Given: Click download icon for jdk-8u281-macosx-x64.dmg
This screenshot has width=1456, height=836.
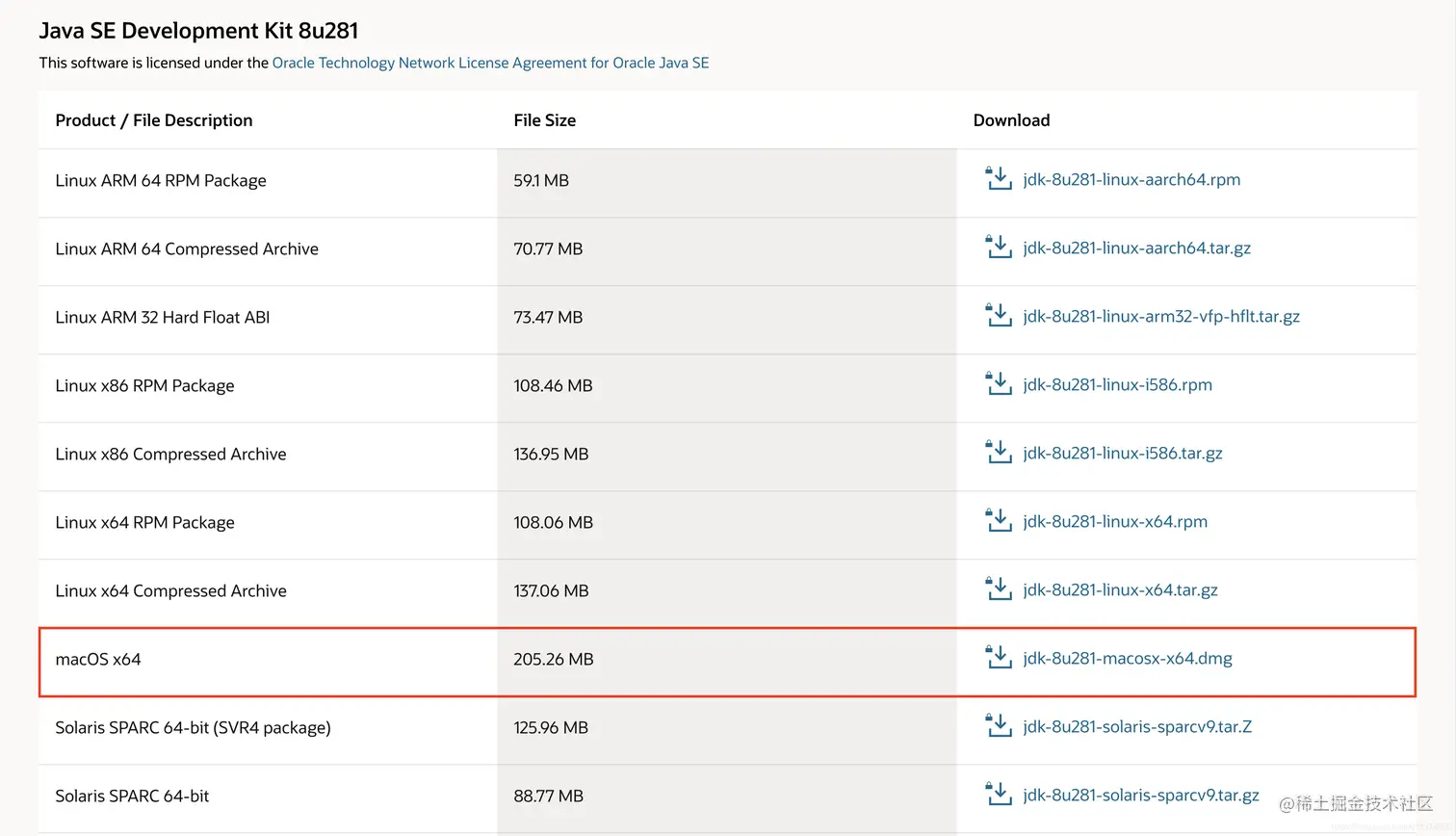Looking at the screenshot, I should pyautogui.click(x=999, y=657).
